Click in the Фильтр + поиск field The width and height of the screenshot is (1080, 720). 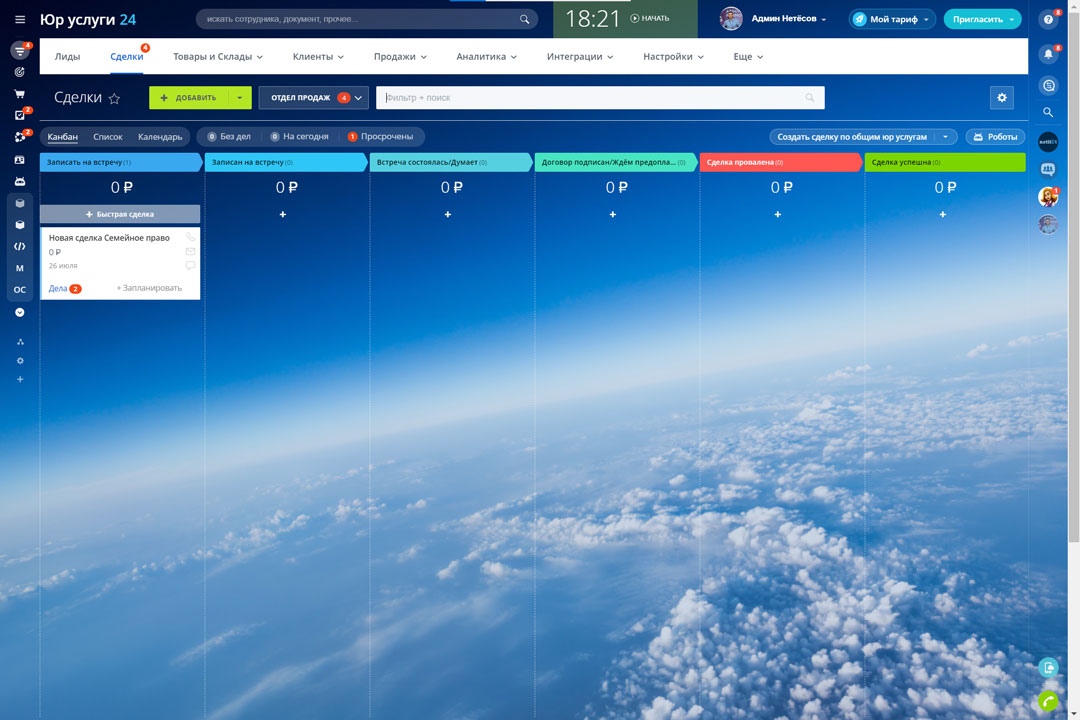click(600, 98)
